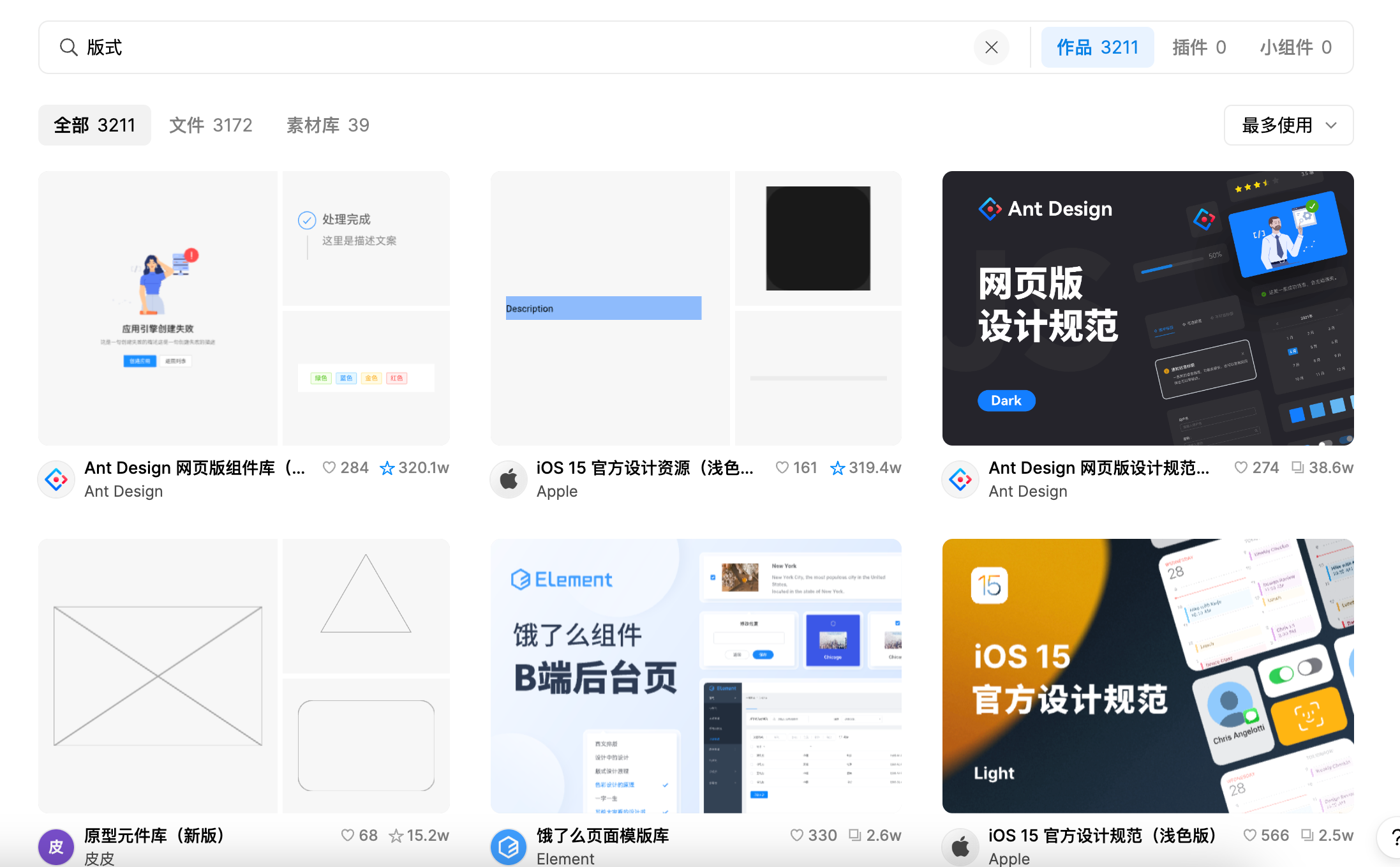Open the iOS 15 官方设计规范 Light thumbnail
The image size is (1400, 867).
pos(1148,675)
